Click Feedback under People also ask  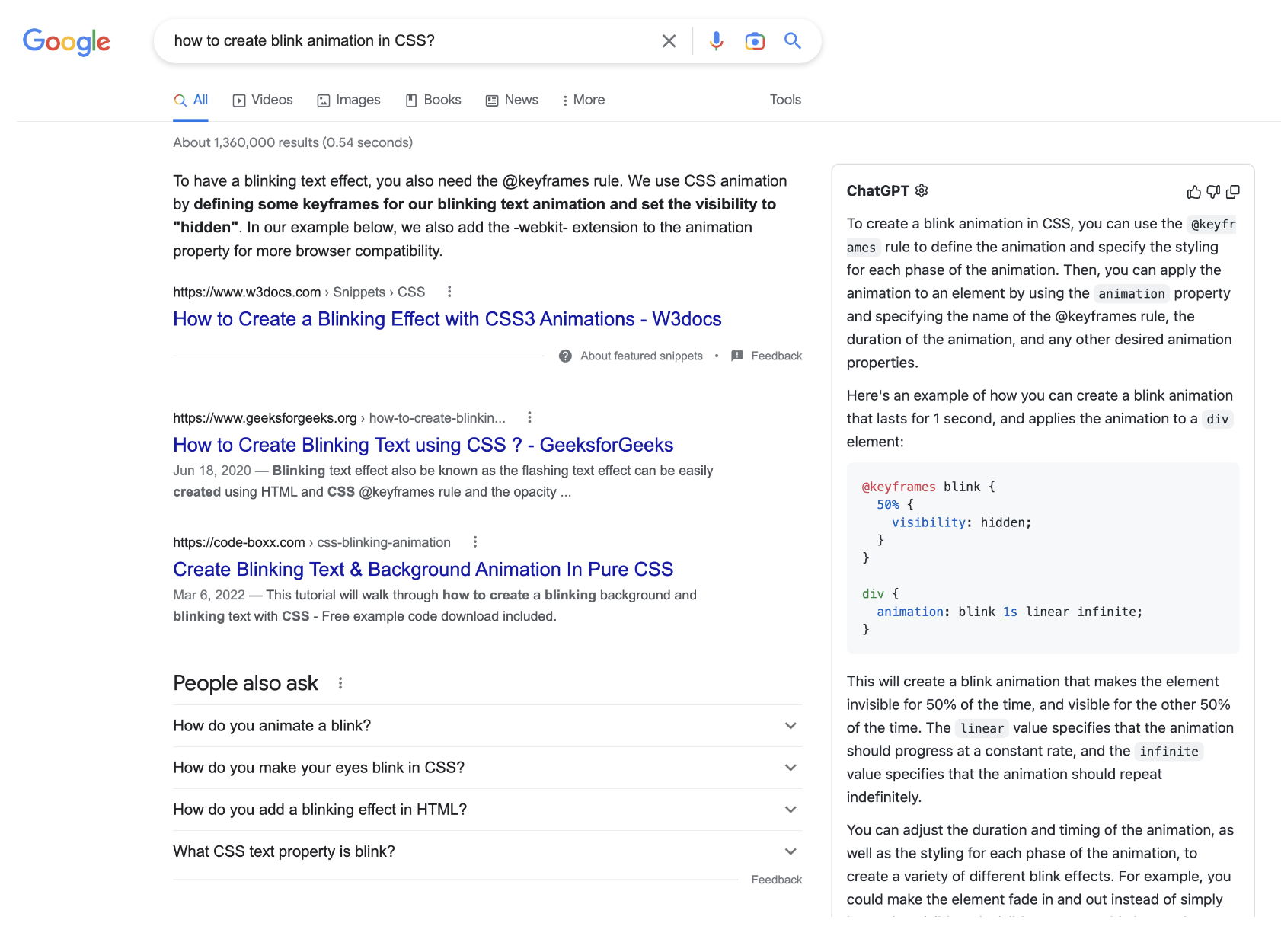click(776, 880)
